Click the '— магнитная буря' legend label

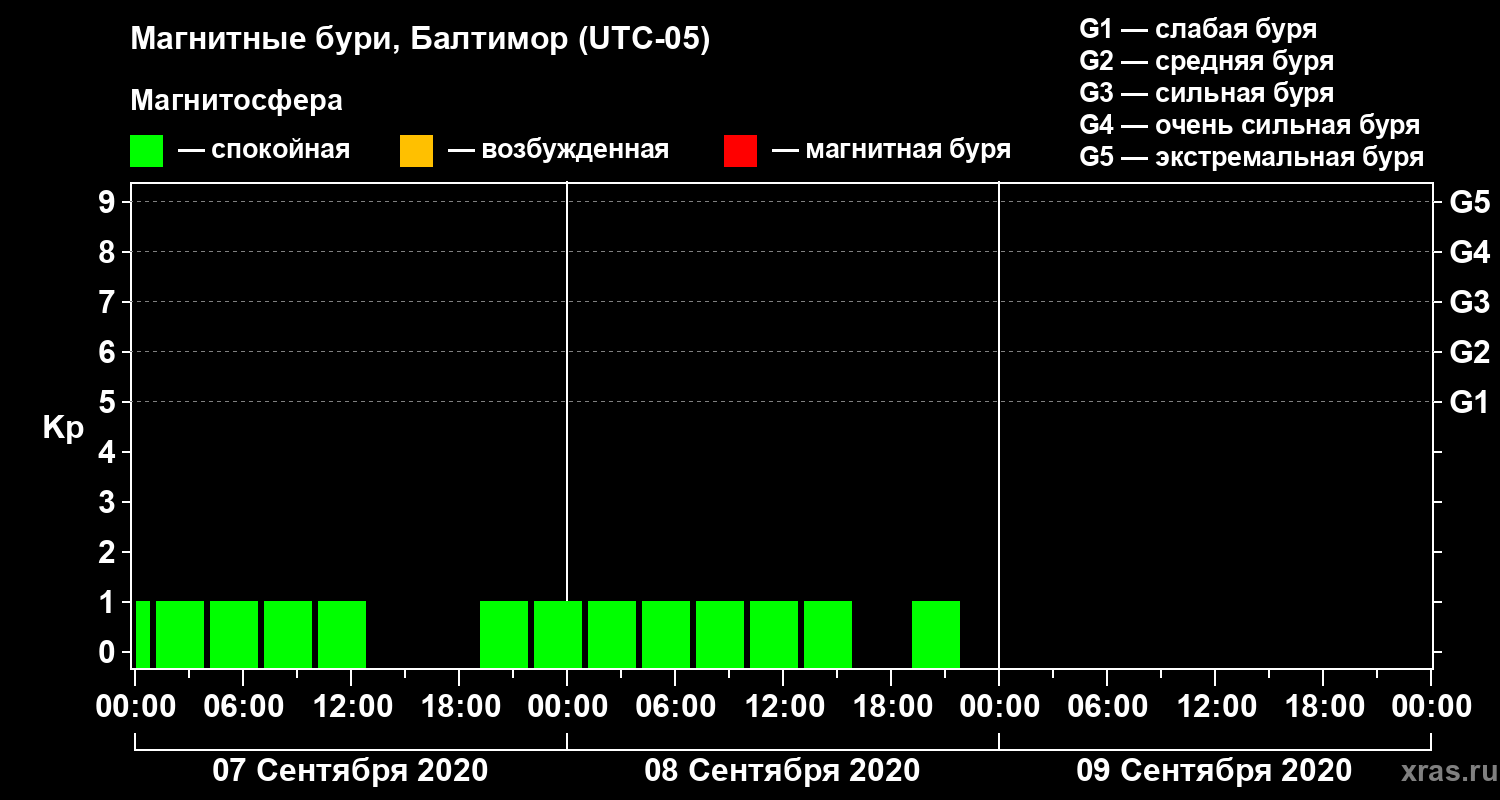pos(892,150)
